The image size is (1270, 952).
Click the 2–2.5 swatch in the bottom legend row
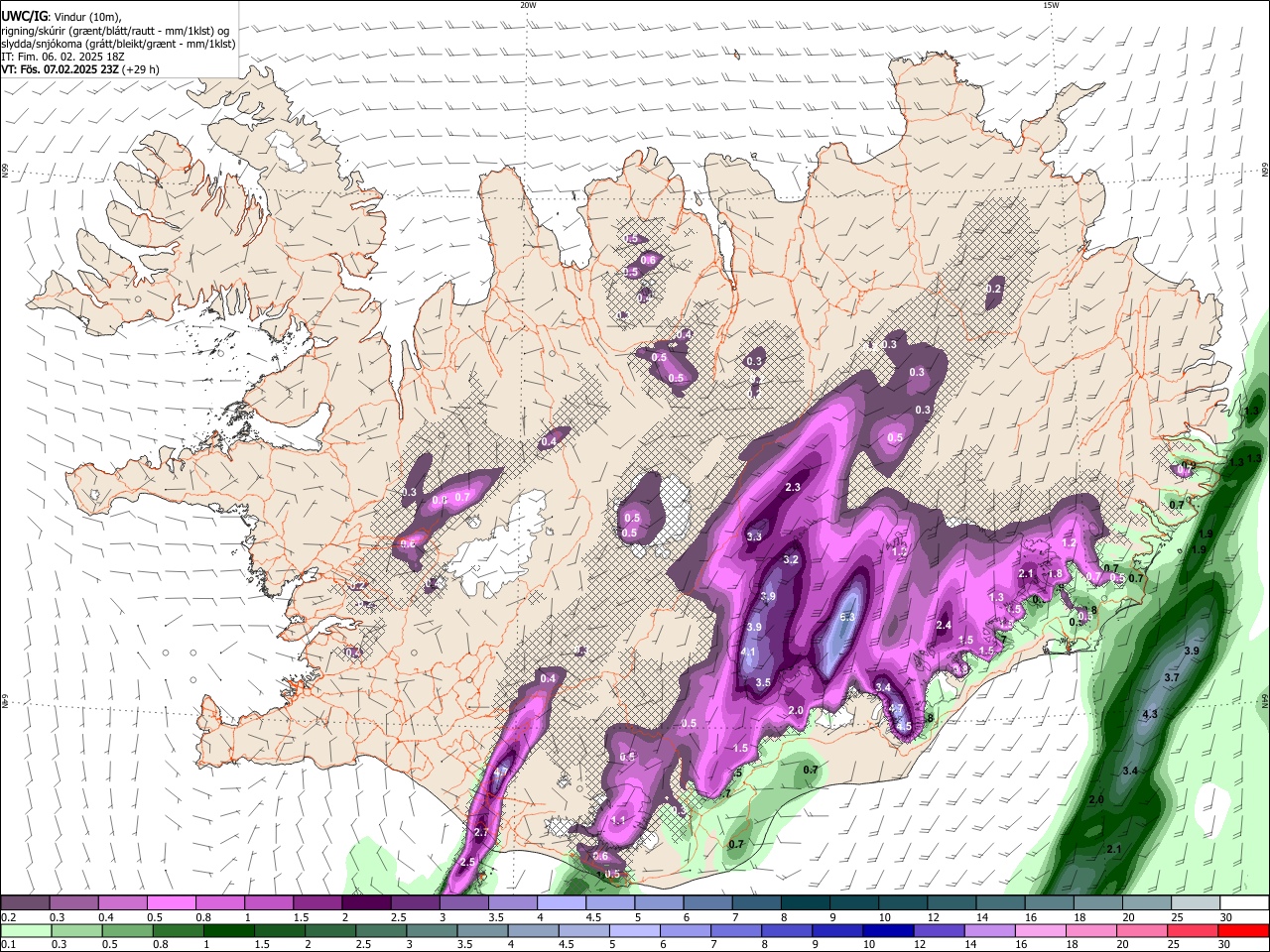click(330, 931)
